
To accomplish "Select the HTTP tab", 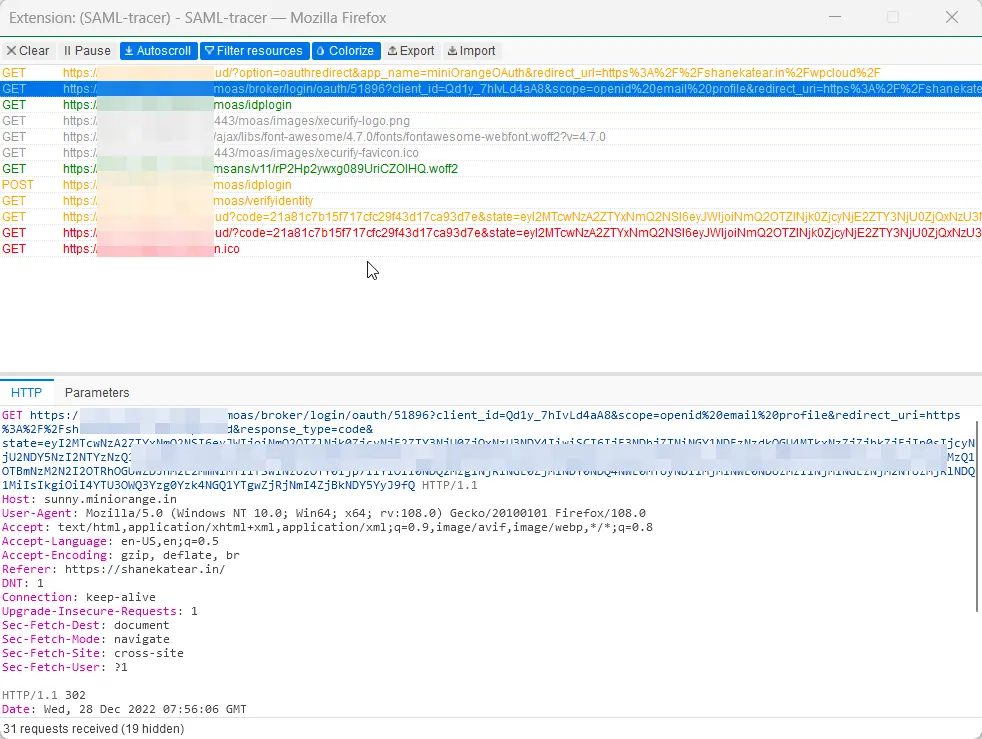I will 27,392.
